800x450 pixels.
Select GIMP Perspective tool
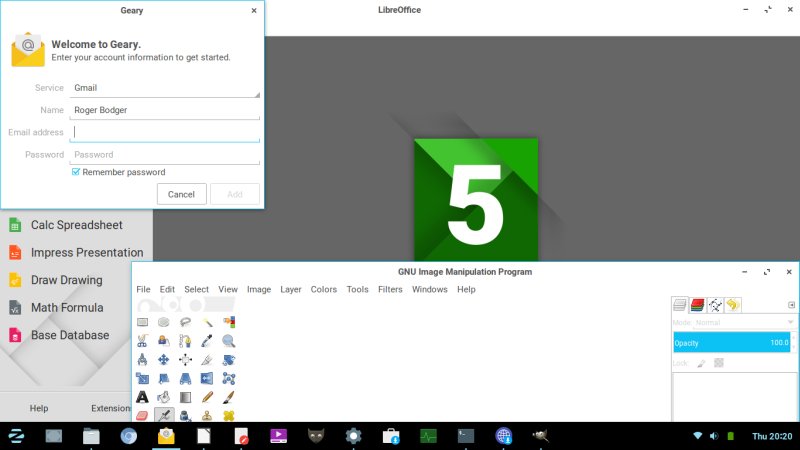[185, 379]
